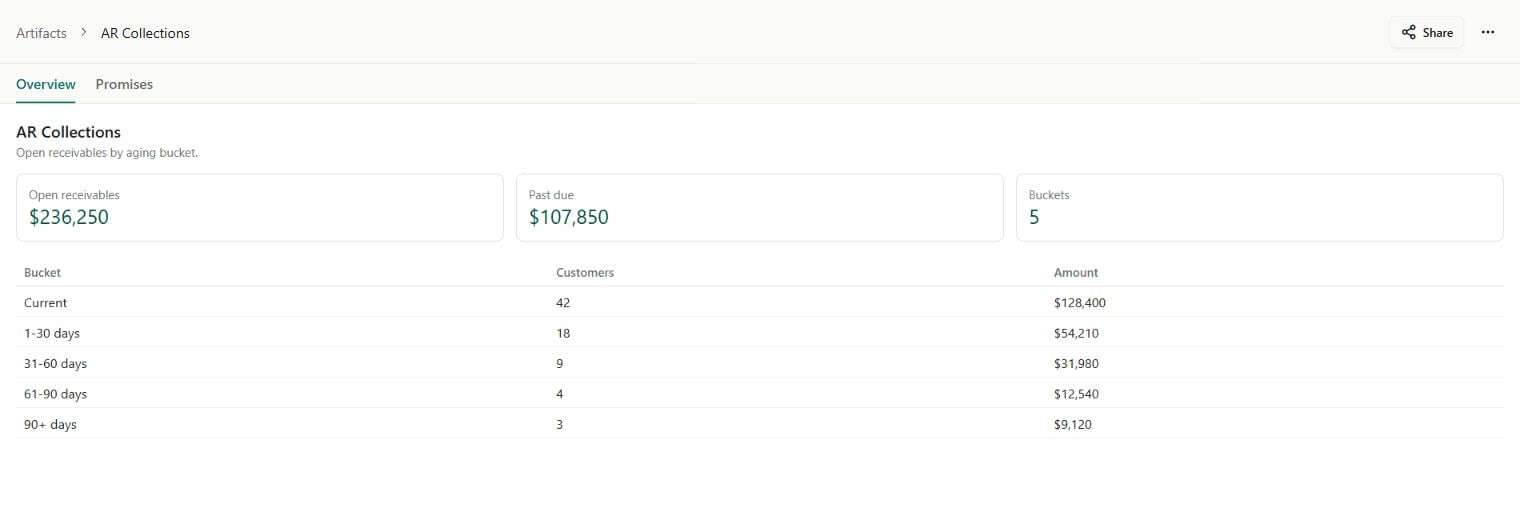Screen dimensions: 1520x520
Task: Click the Bucket column header
Action: (43, 272)
